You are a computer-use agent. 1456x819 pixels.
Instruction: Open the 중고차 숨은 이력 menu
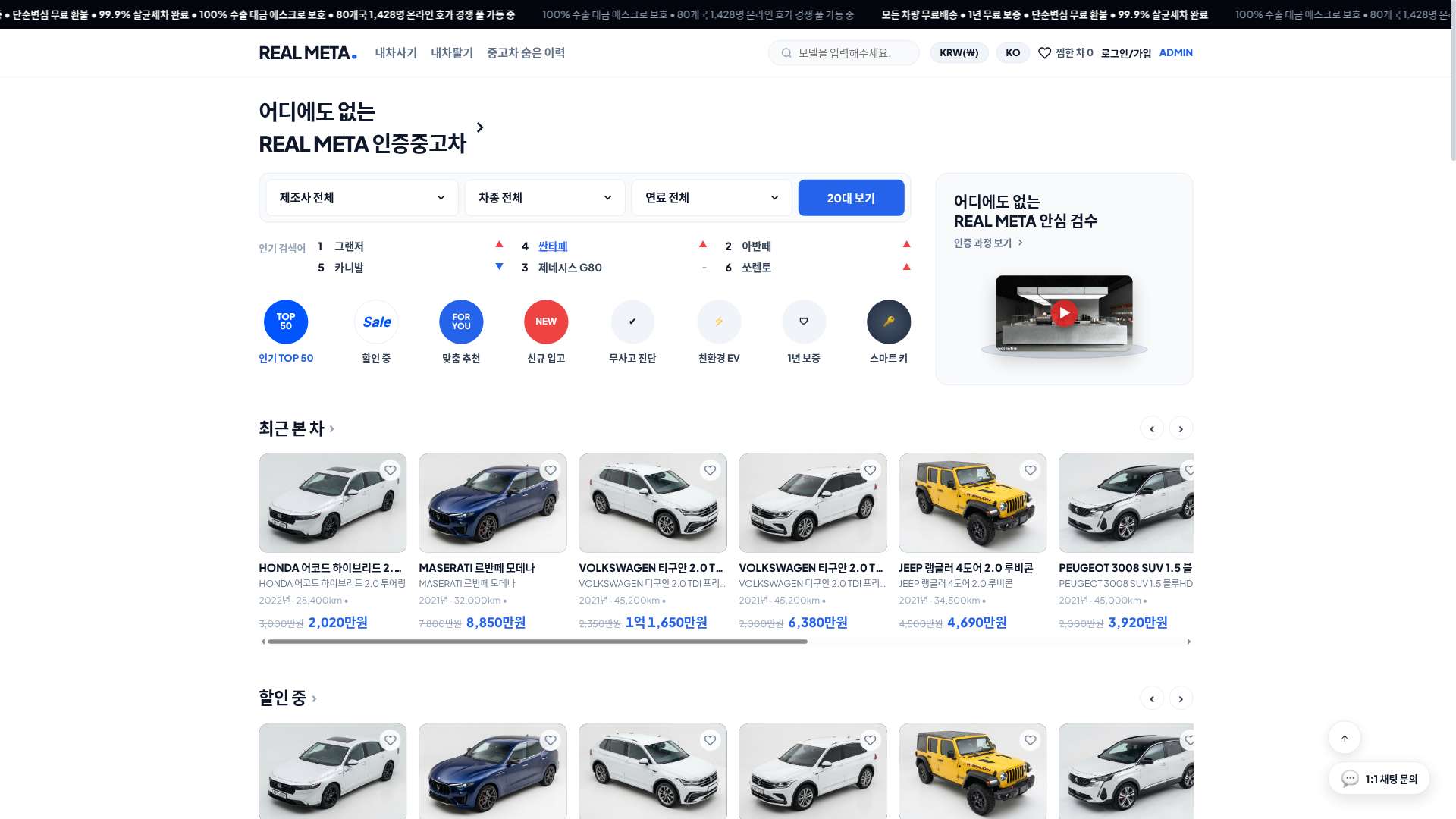(x=526, y=53)
